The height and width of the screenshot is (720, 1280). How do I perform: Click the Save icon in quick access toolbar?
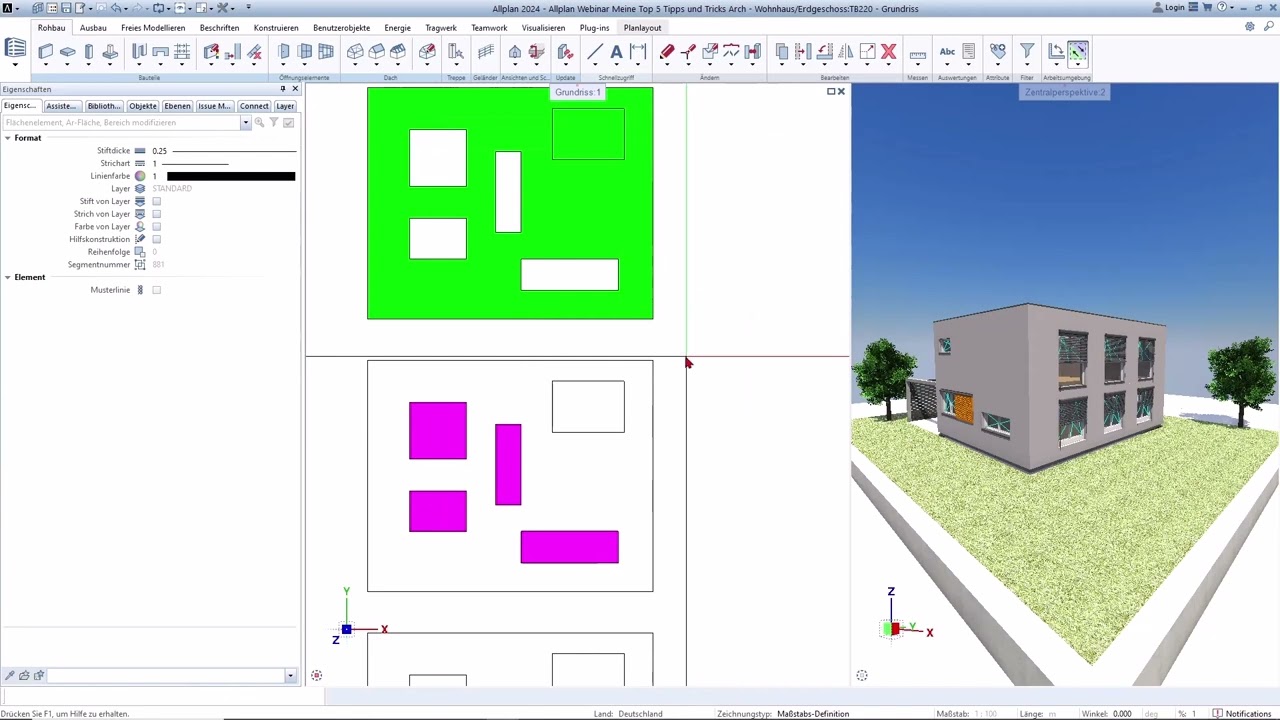(x=66, y=8)
